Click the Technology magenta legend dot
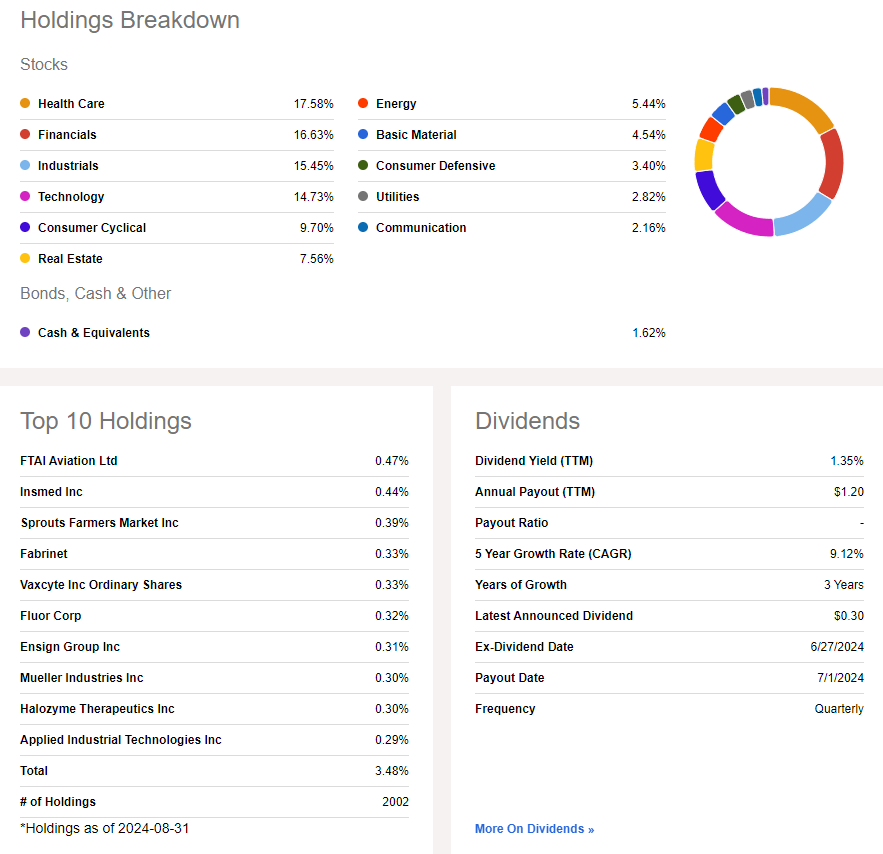 click(25, 197)
